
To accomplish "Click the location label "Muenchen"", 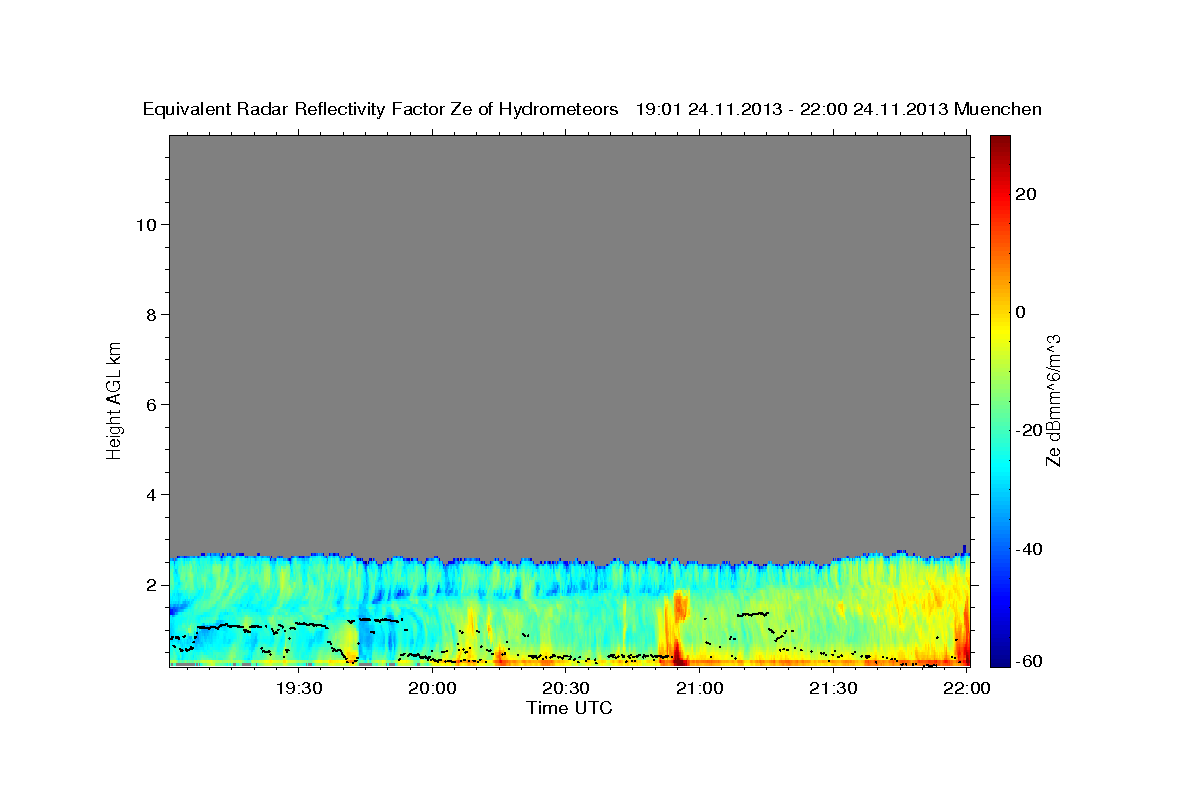I will pyautogui.click(x=998, y=110).
